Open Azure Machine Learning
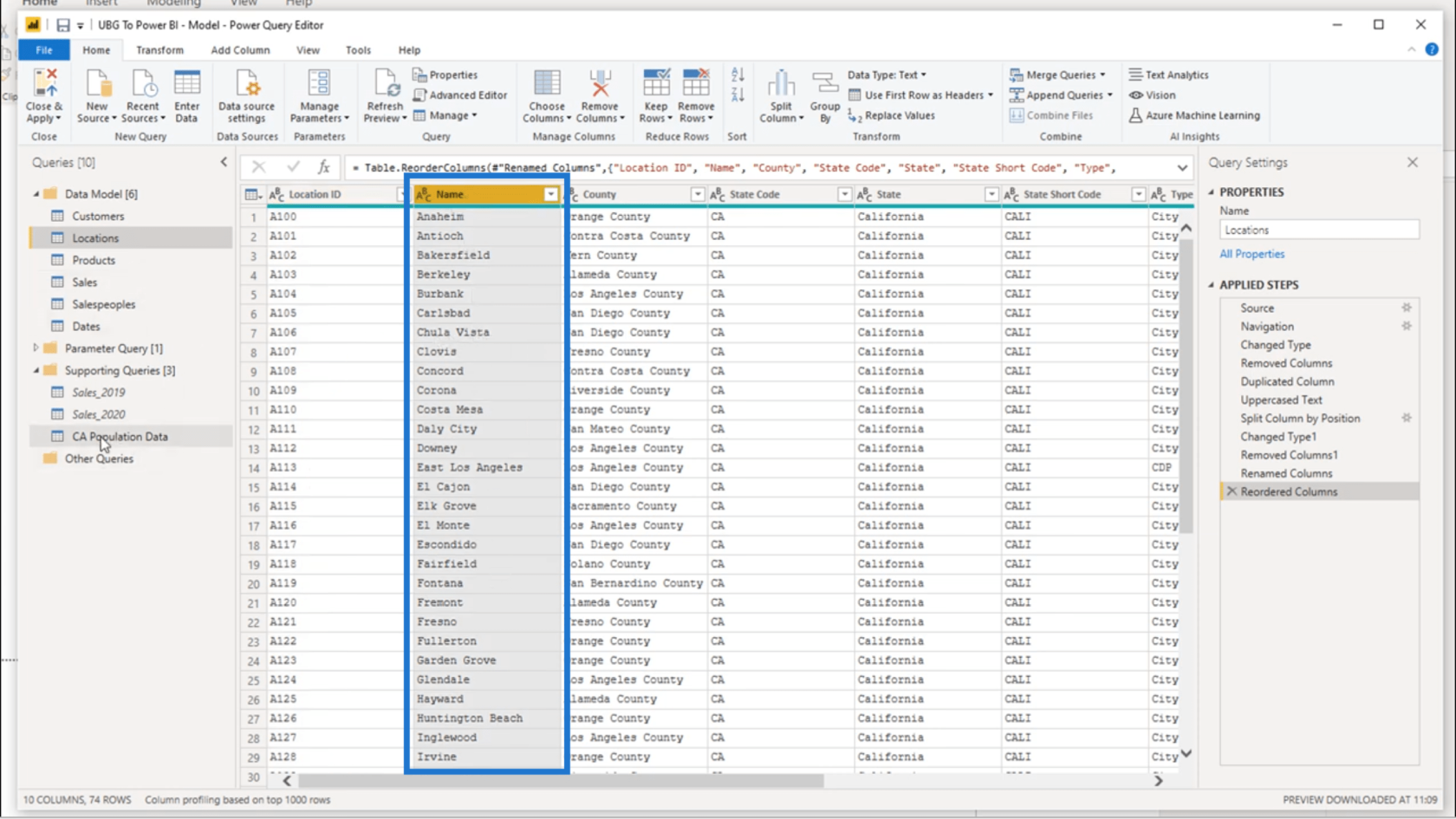The width and height of the screenshot is (1456, 819). 1194,115
